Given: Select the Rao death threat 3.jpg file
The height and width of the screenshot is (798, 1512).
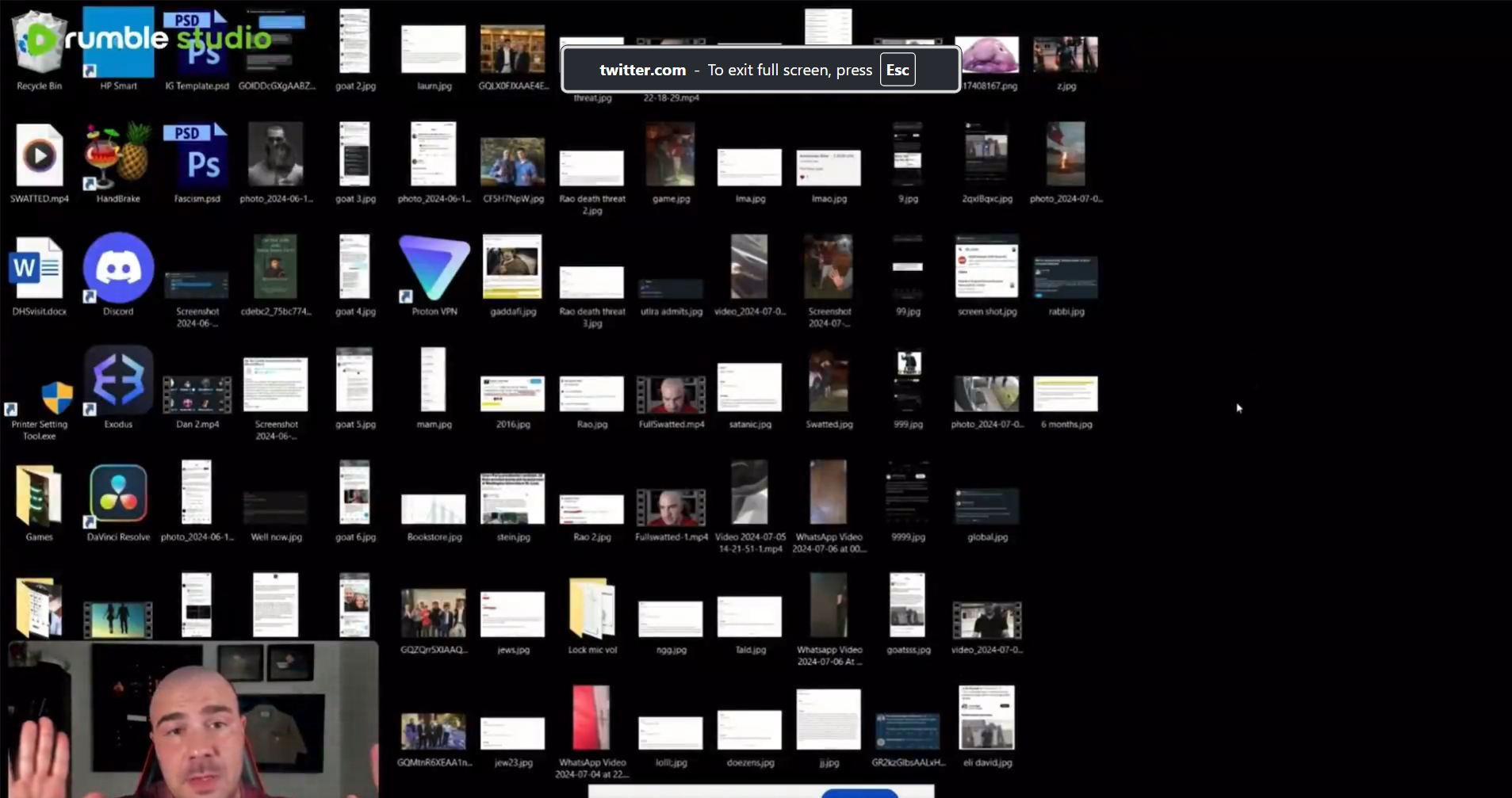Looking at the screenshot, I should 592,297.
